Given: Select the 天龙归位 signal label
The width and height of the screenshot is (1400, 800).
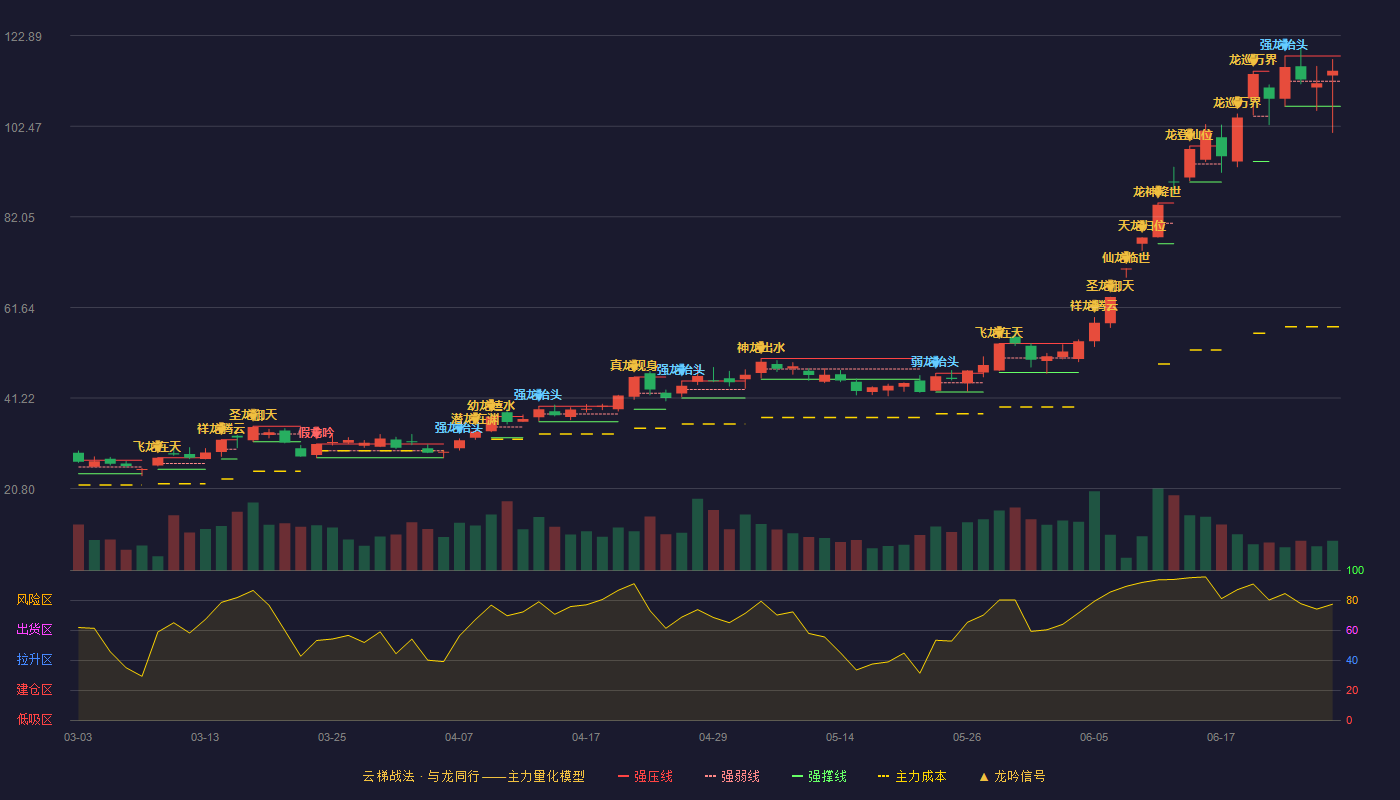Looking at the screenshot, I should (x=1142, y=226).
